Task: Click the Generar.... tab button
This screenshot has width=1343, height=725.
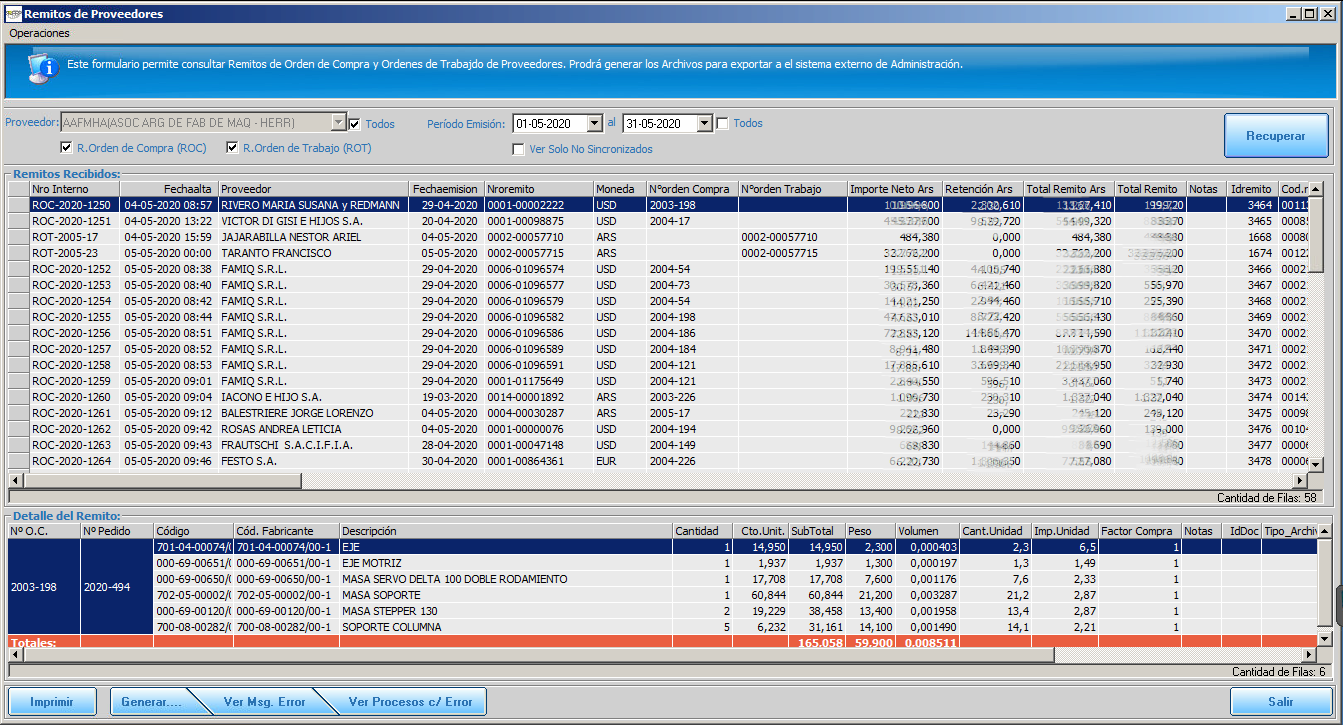Action: pos(152,702)
